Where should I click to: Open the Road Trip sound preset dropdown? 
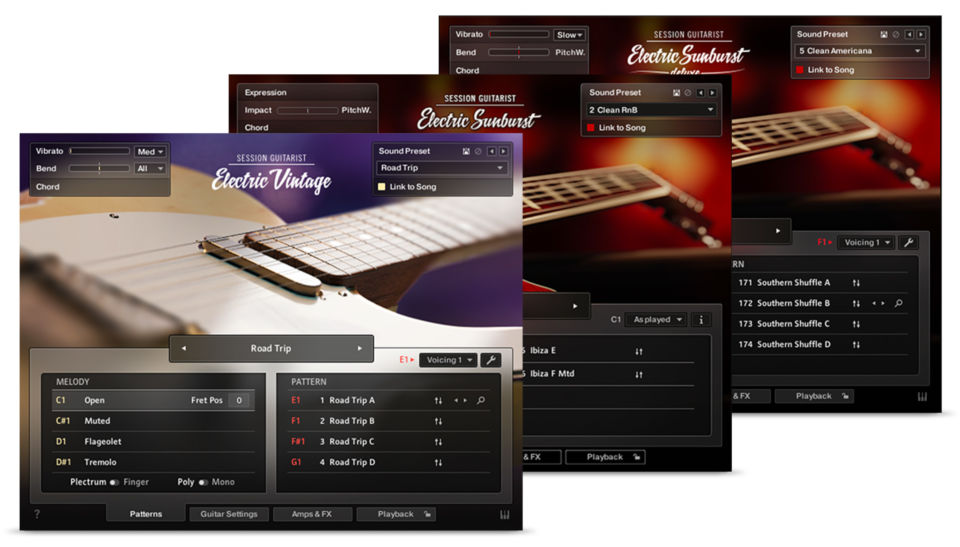[442, 168]
